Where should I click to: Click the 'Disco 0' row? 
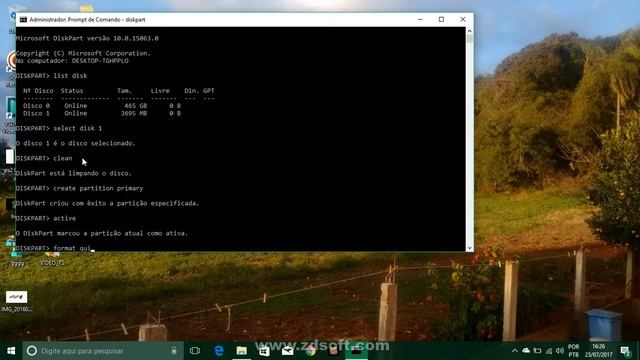(102, 106)
